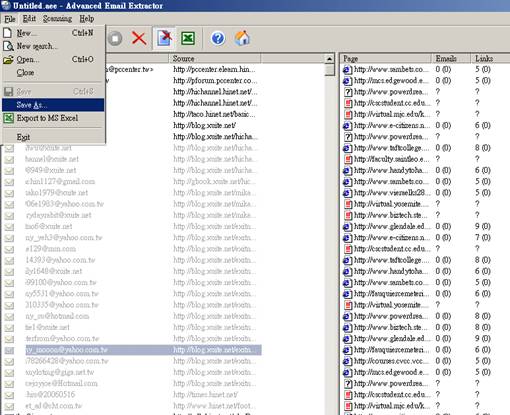Click source http://pforum.pccenter.co...
This screenshot has height=415, width=510.
coord(215,80)
